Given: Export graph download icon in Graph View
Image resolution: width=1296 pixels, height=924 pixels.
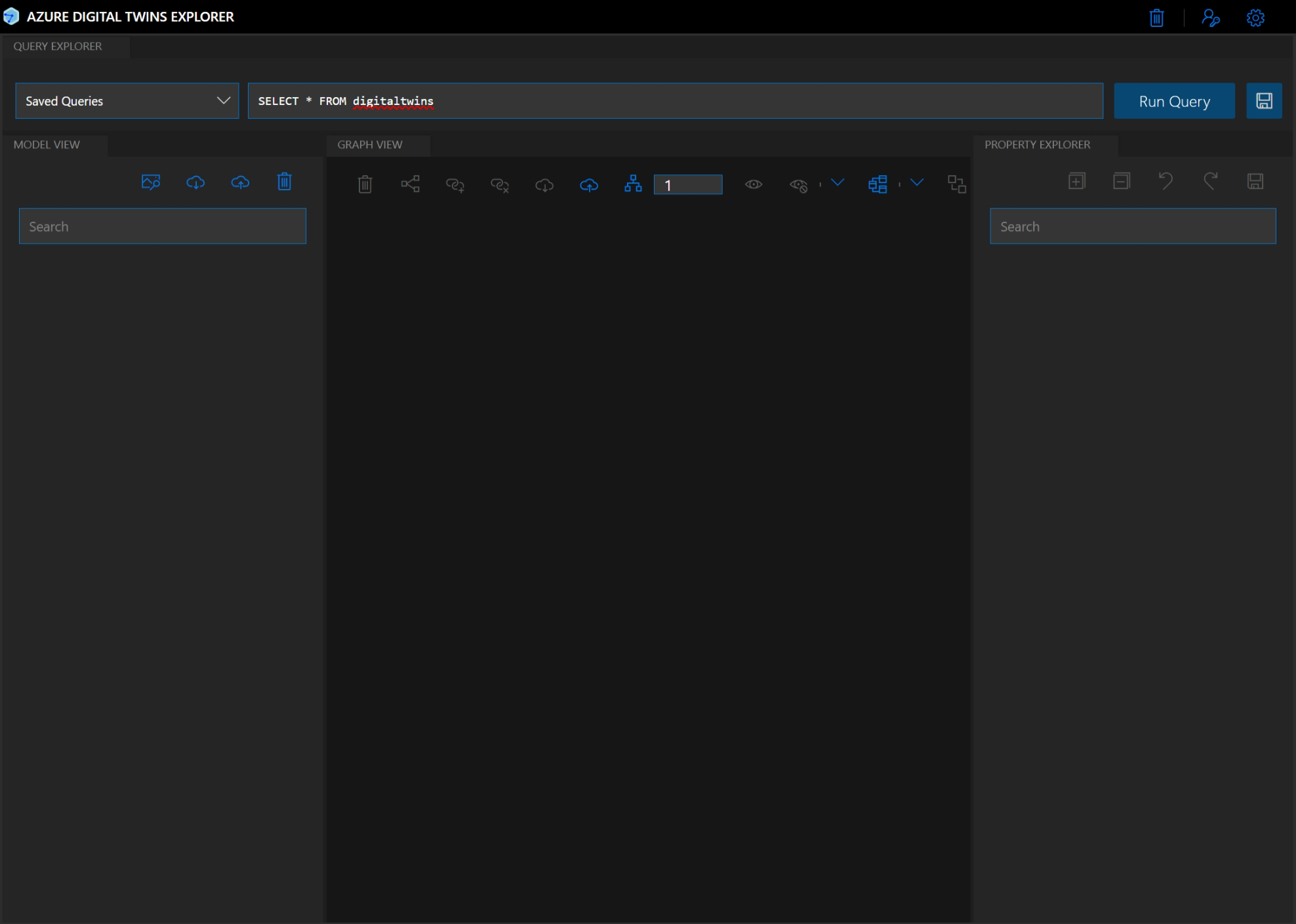Looking at the screenshot, I should coord(544,185).
